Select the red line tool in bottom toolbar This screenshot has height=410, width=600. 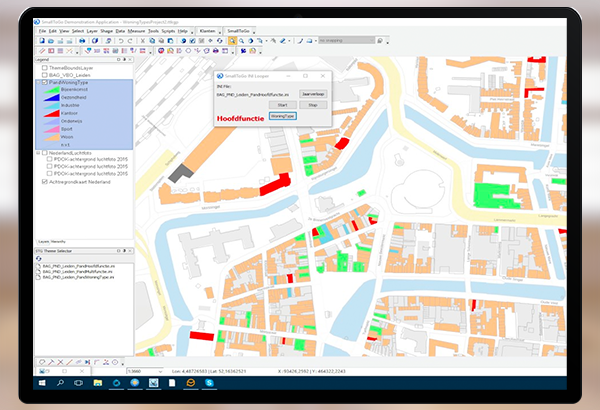(x=69, y=362)
